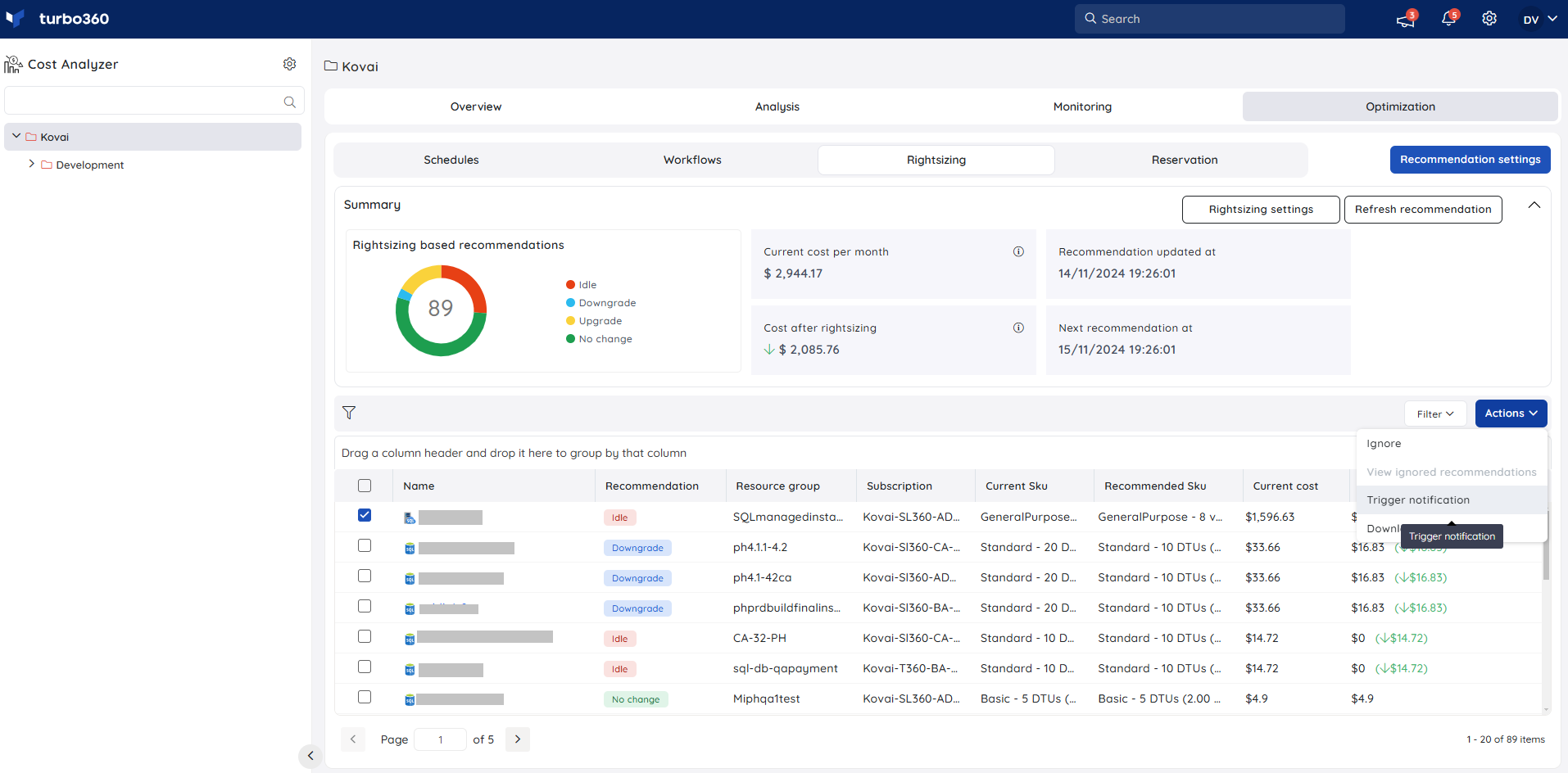
Task: Click SQL database icon in ph4.1-42ca row
Action: click(x=410, y=578)
